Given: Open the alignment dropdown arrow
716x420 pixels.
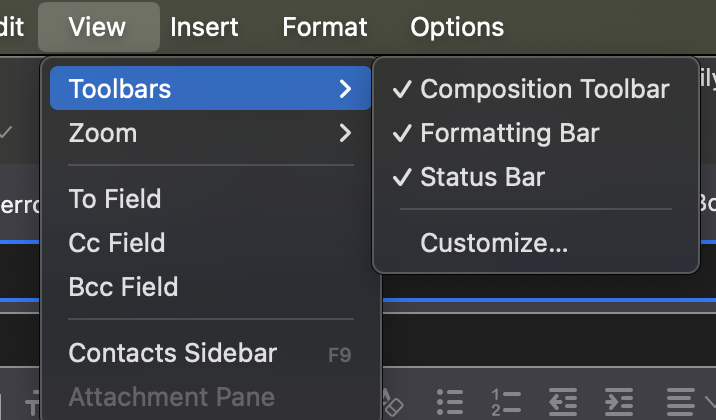Looking at the screenshot, I should pos(709,402).
